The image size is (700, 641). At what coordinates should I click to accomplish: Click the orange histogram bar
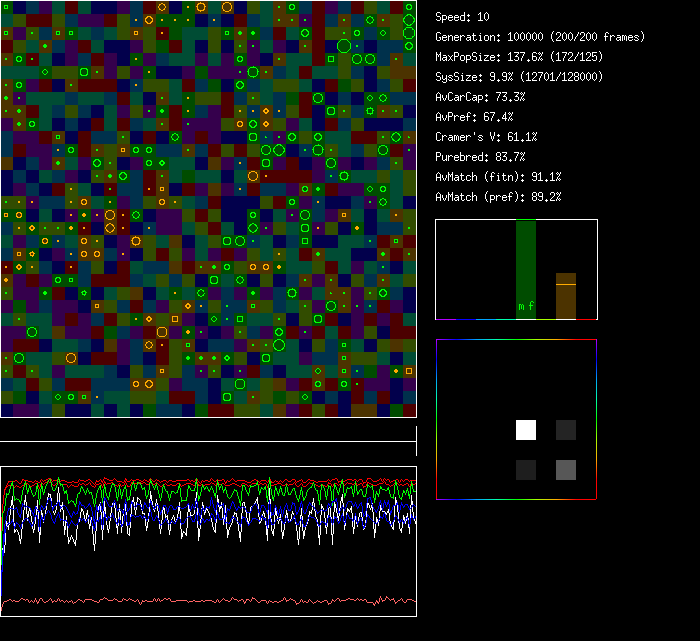point(566,297)
